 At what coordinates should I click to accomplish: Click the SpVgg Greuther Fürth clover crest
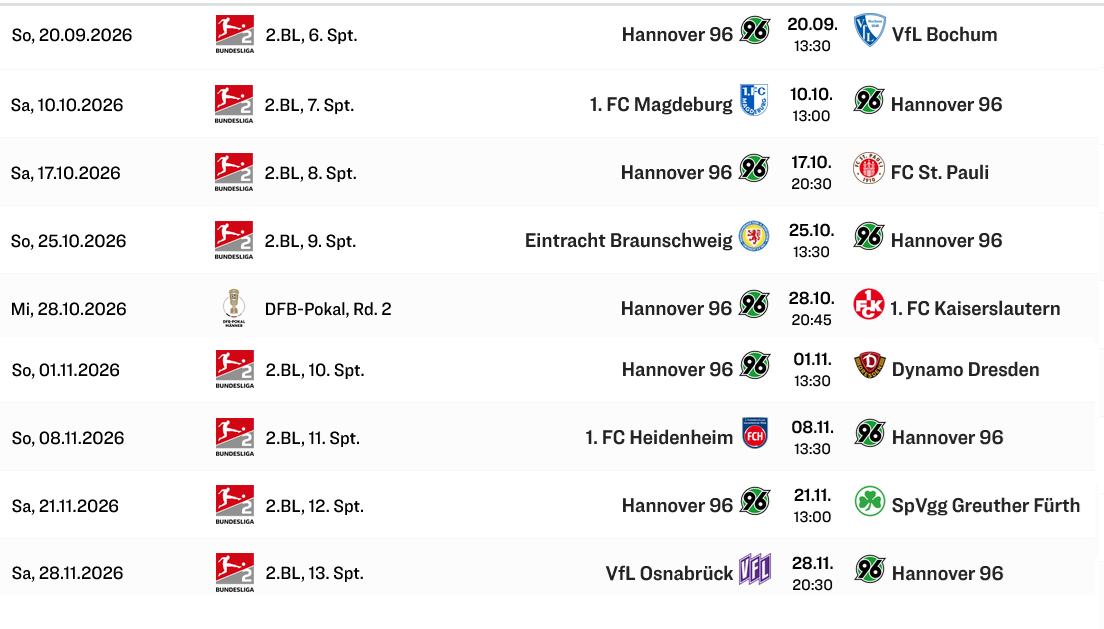click(x=870, y=502)
